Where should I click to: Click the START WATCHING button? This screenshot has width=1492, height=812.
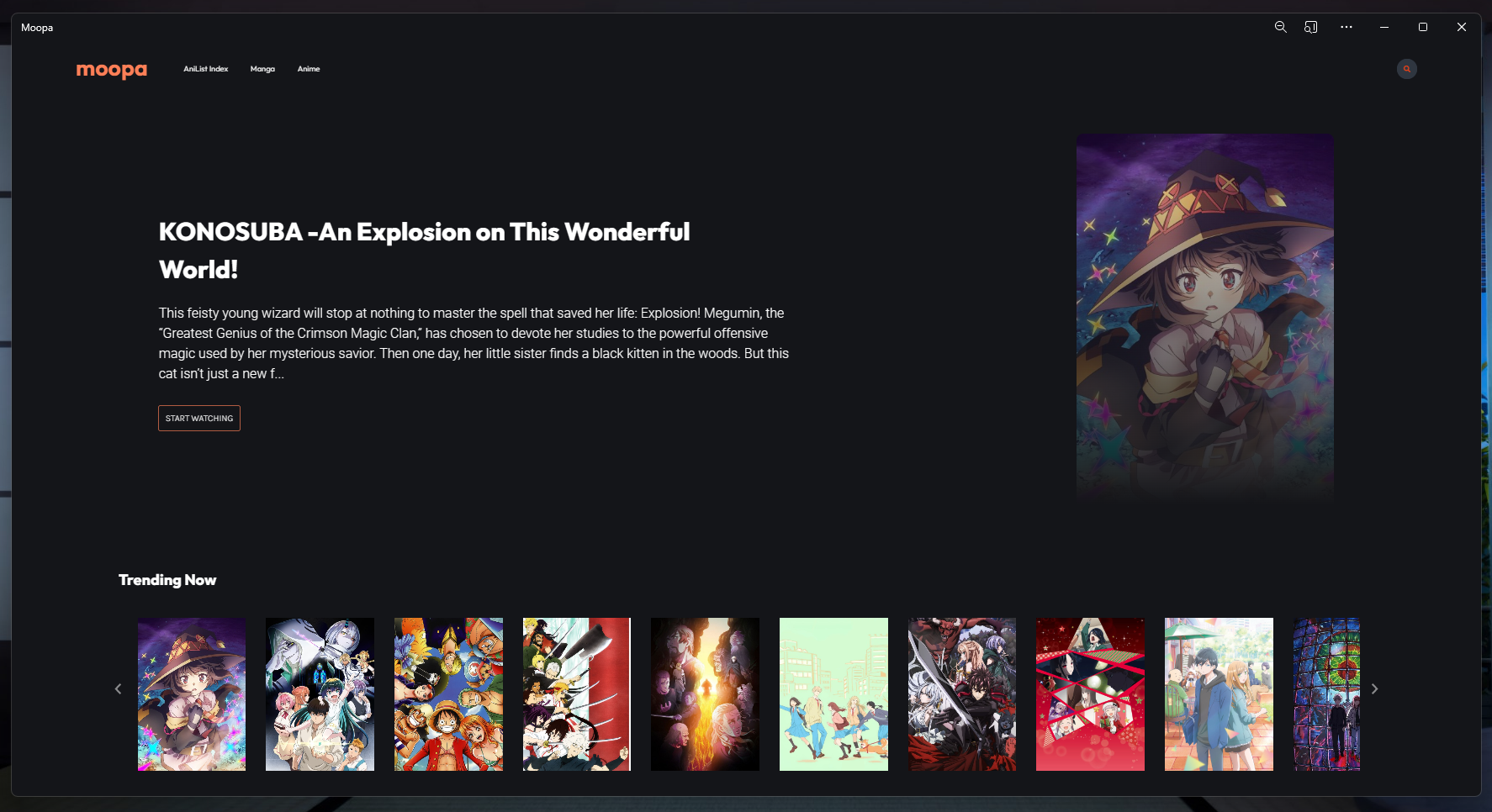199,419
